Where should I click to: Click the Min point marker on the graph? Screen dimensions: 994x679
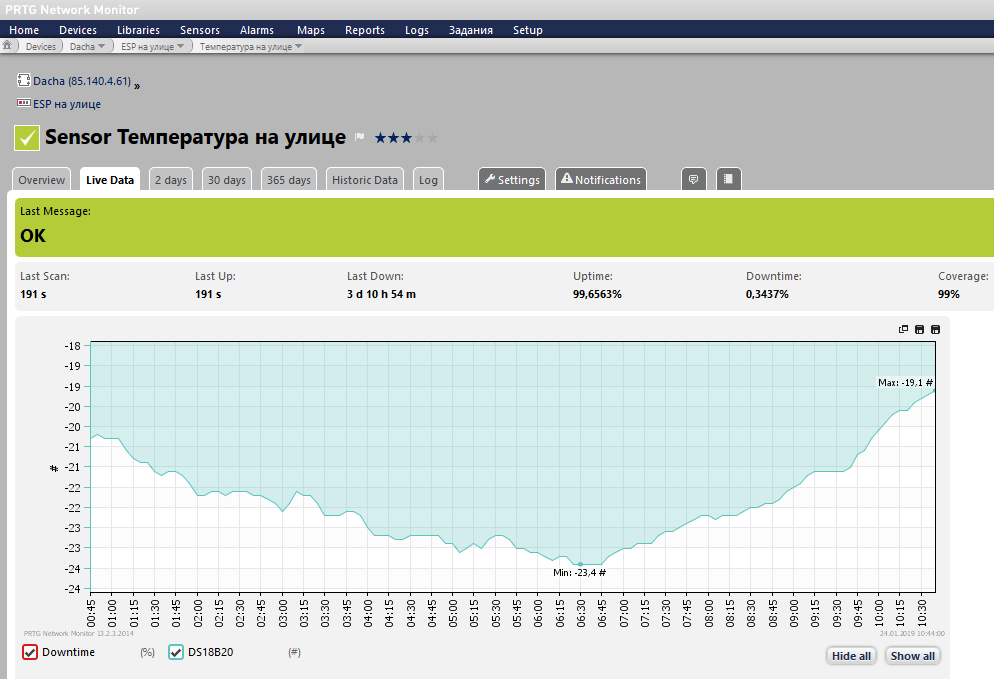[x=580, y=564]
